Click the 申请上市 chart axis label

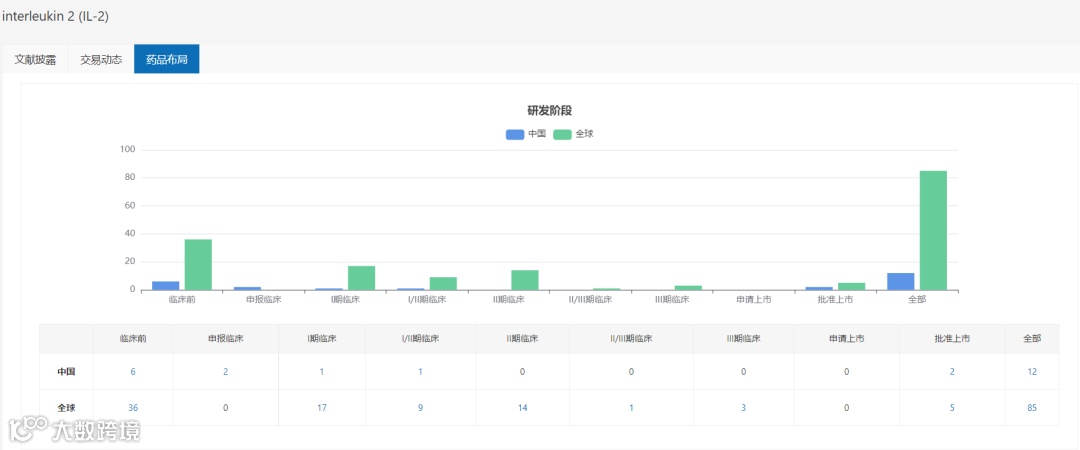tap(754, 300)
